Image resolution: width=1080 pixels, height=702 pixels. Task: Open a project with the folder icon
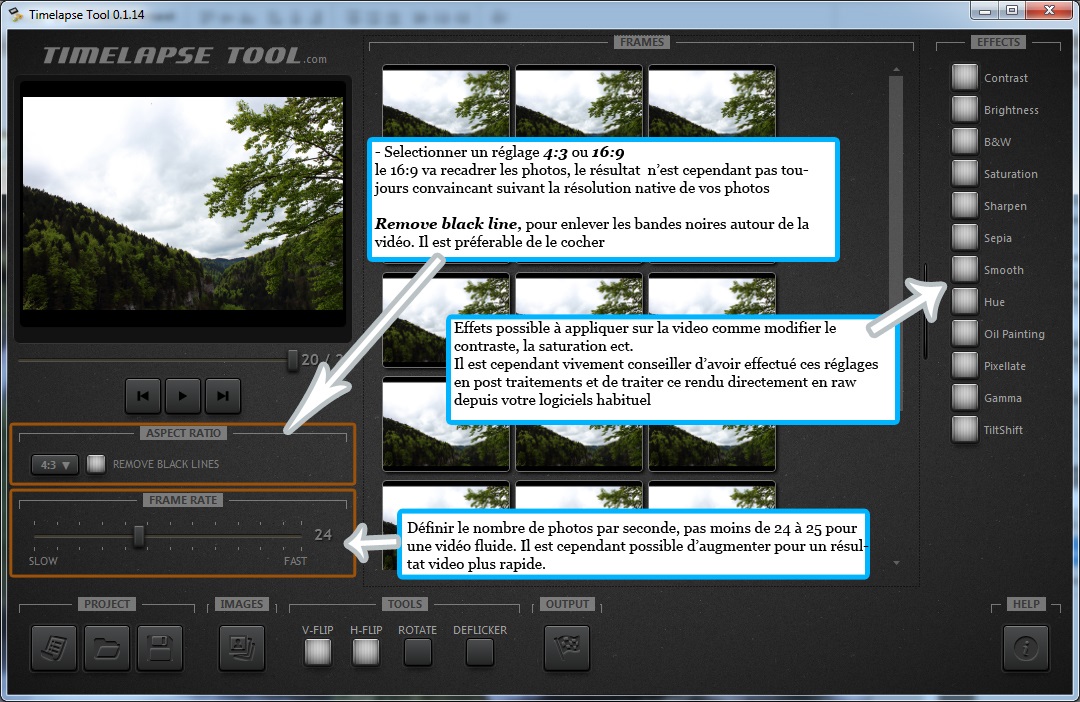pyautogui.click(x=107, y=648)
